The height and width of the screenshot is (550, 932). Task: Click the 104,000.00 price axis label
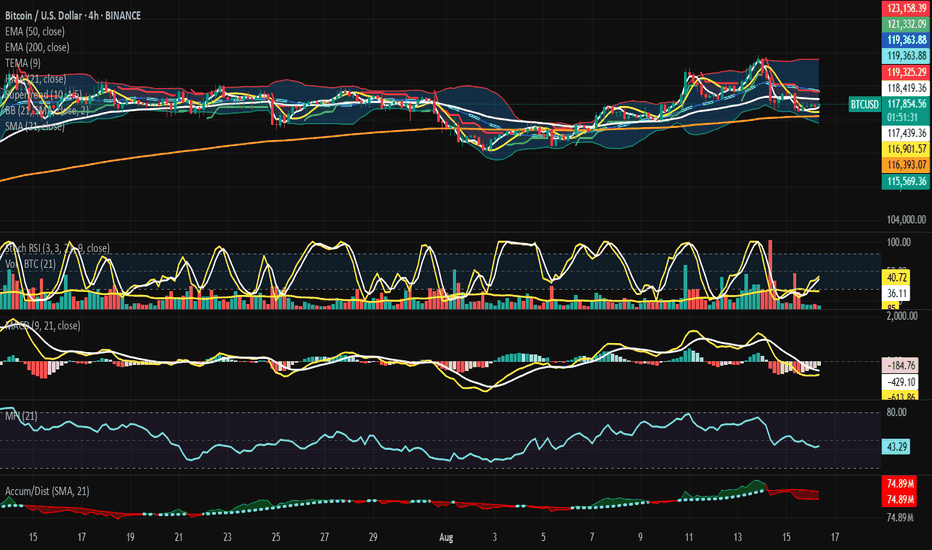906,219
